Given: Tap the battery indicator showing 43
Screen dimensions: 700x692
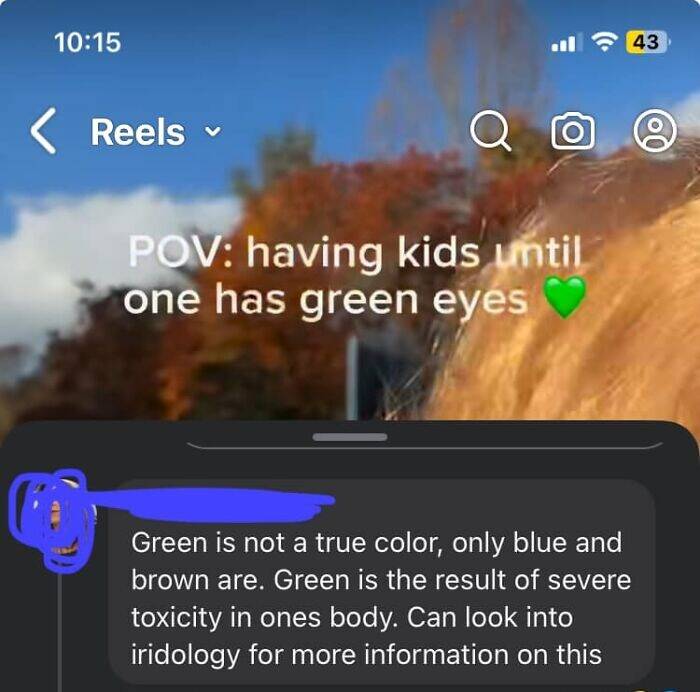Looking at the screenshot, I should [648, 42].
